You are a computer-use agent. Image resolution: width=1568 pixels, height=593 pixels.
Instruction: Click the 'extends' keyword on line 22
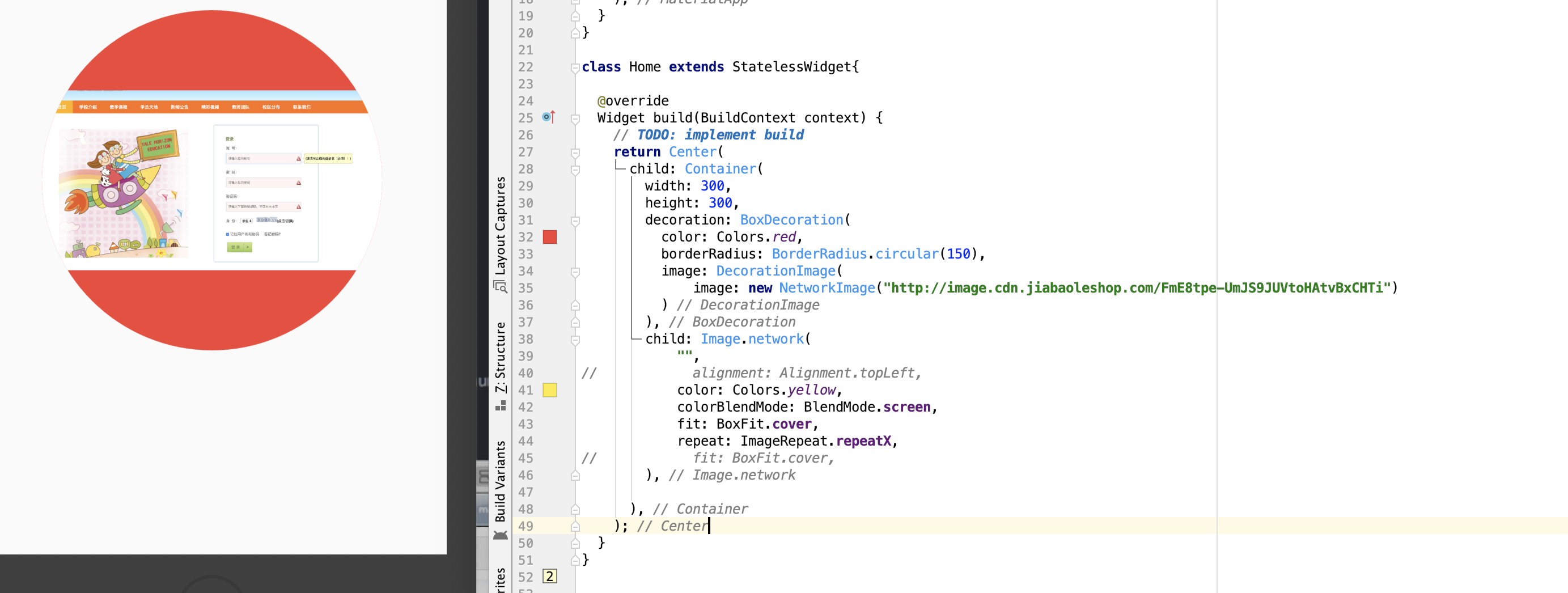pyautogui.click(x=696, y=67)
